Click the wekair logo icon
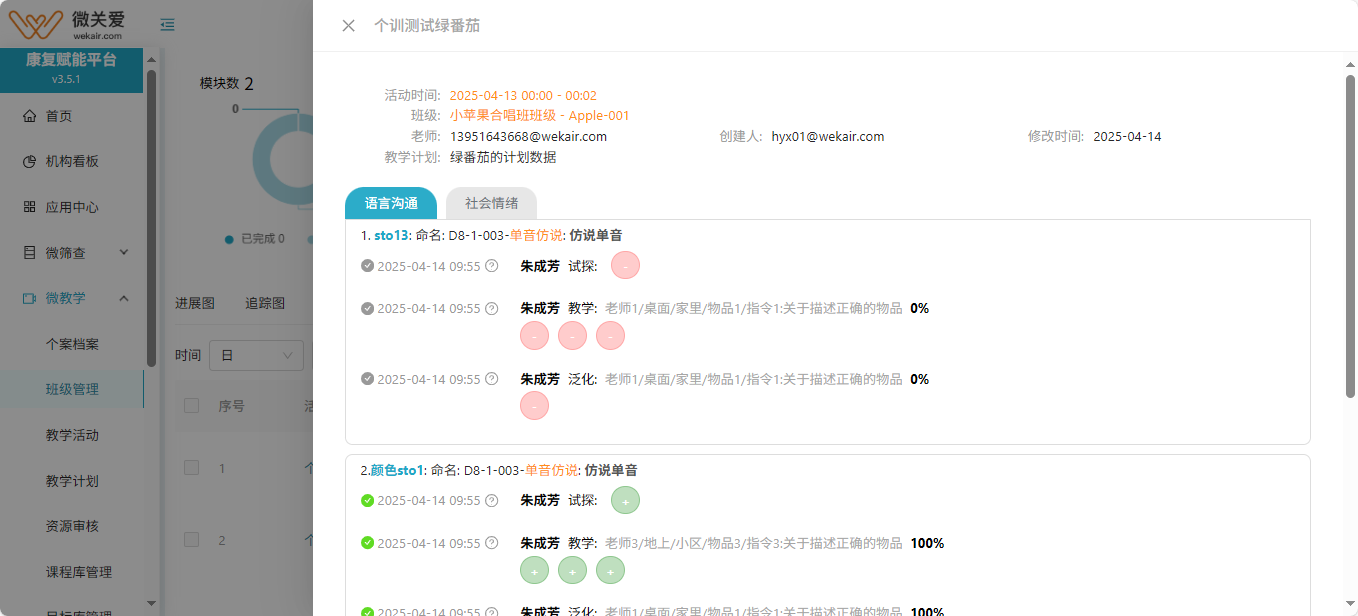Viewport: 1358px width, 616px height. click(x=36, y=24)
